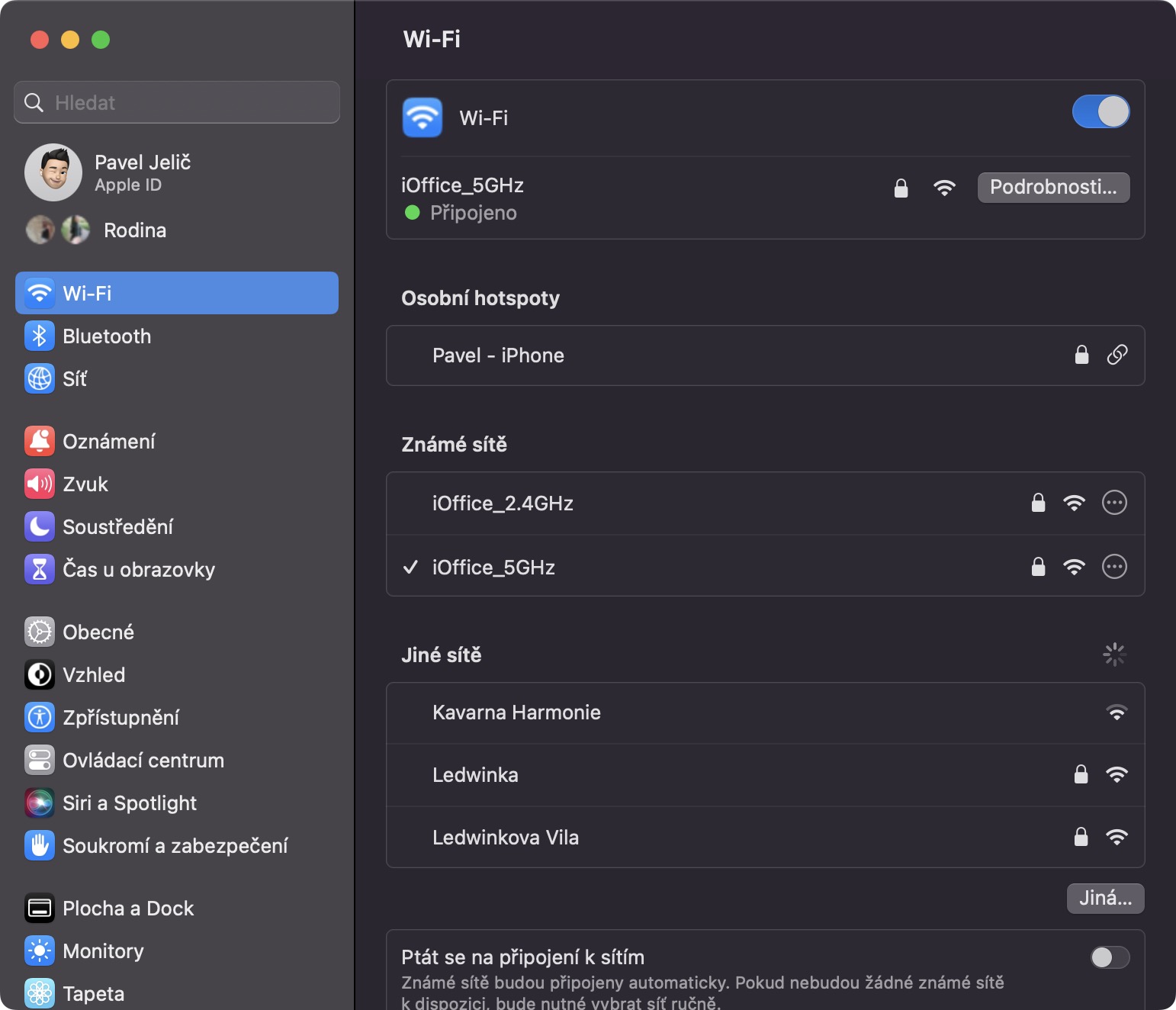Select the Ledwinkova Vila network

pyautogui.click(x=506, y=838)
